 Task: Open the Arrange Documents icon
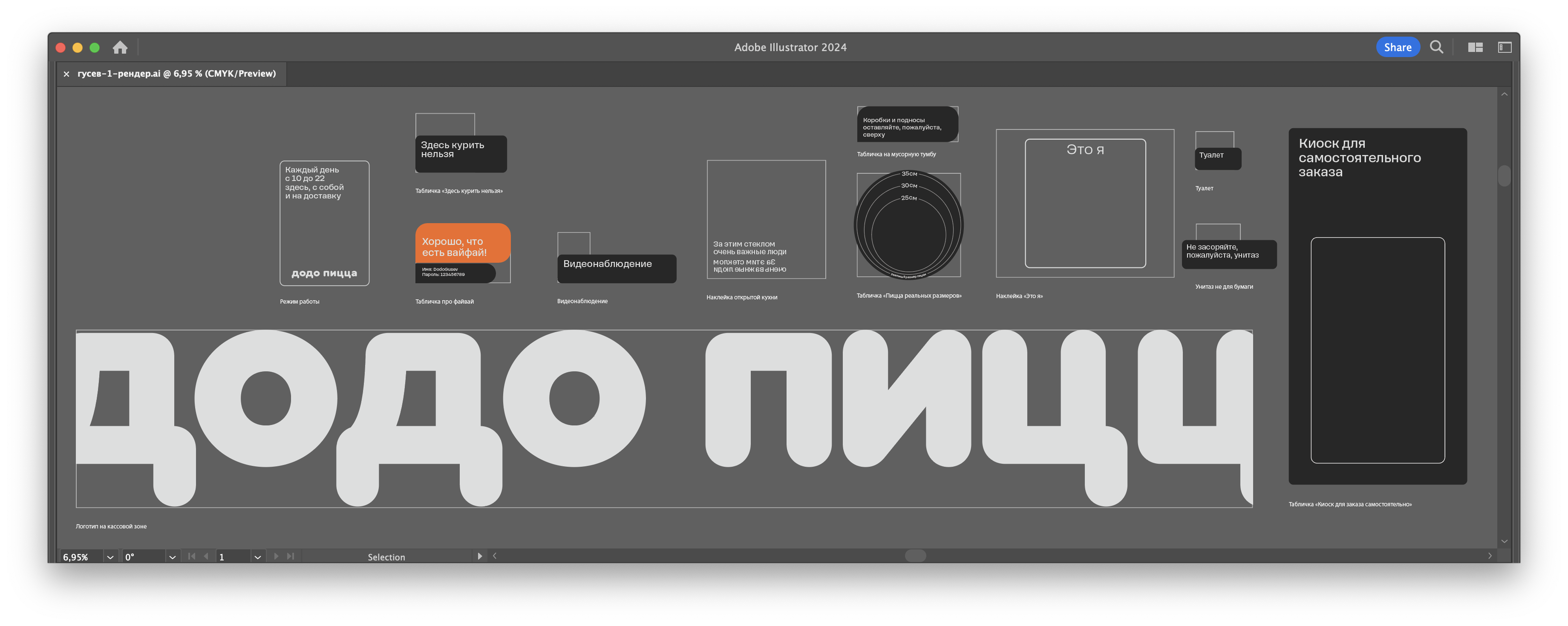[1476, 47]
